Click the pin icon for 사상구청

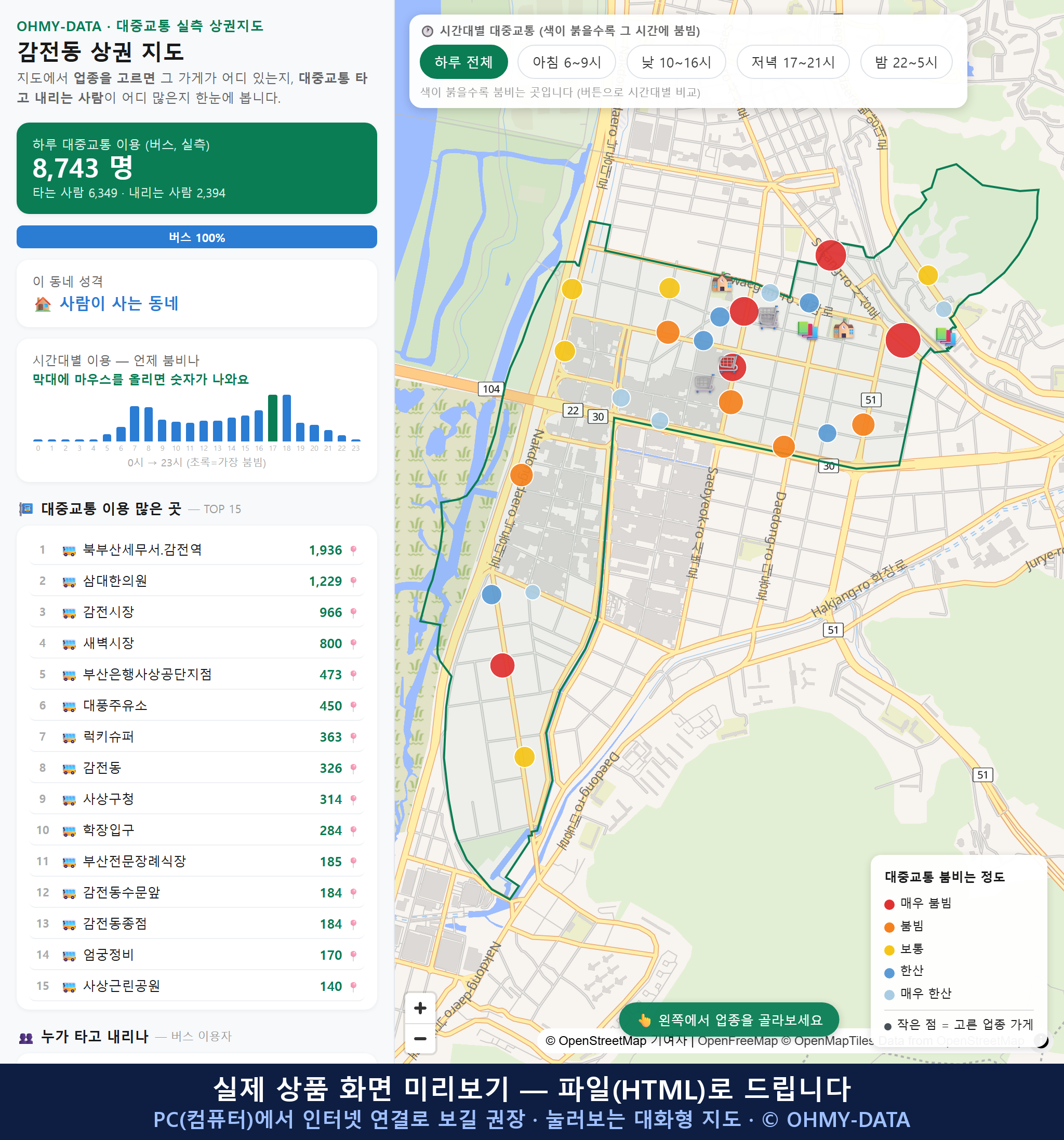point(353,799)
